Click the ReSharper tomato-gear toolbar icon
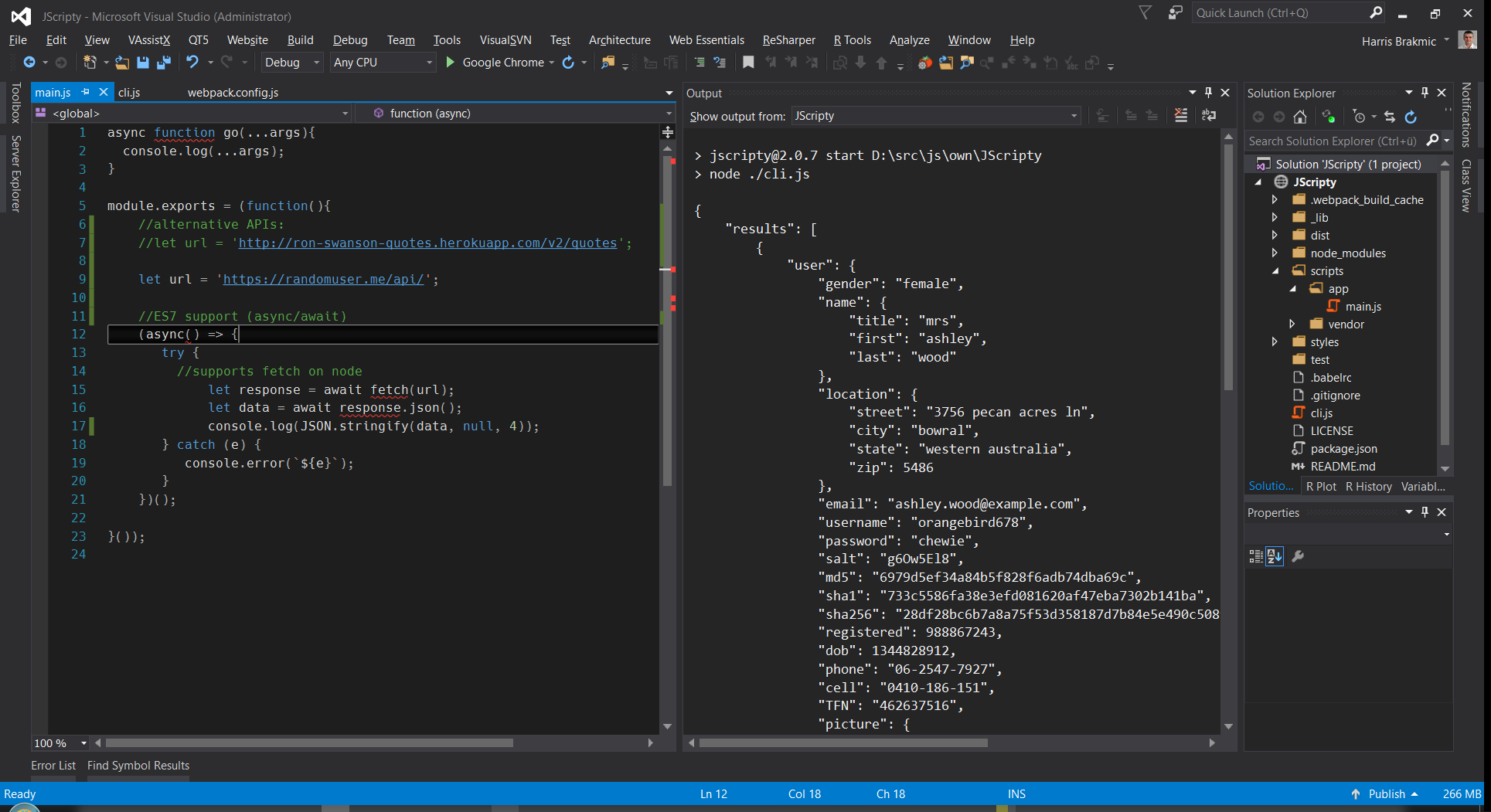 (x=924, y=63)
